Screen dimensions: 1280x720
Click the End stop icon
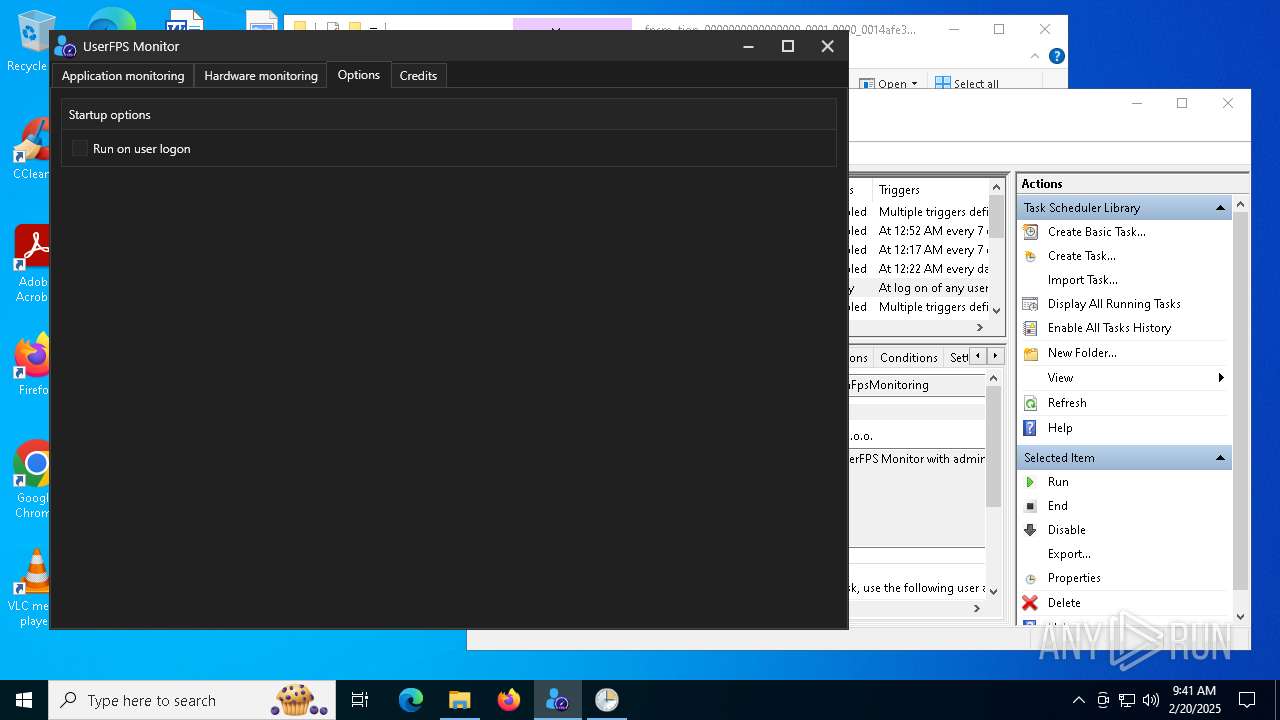pos(1031,506)
